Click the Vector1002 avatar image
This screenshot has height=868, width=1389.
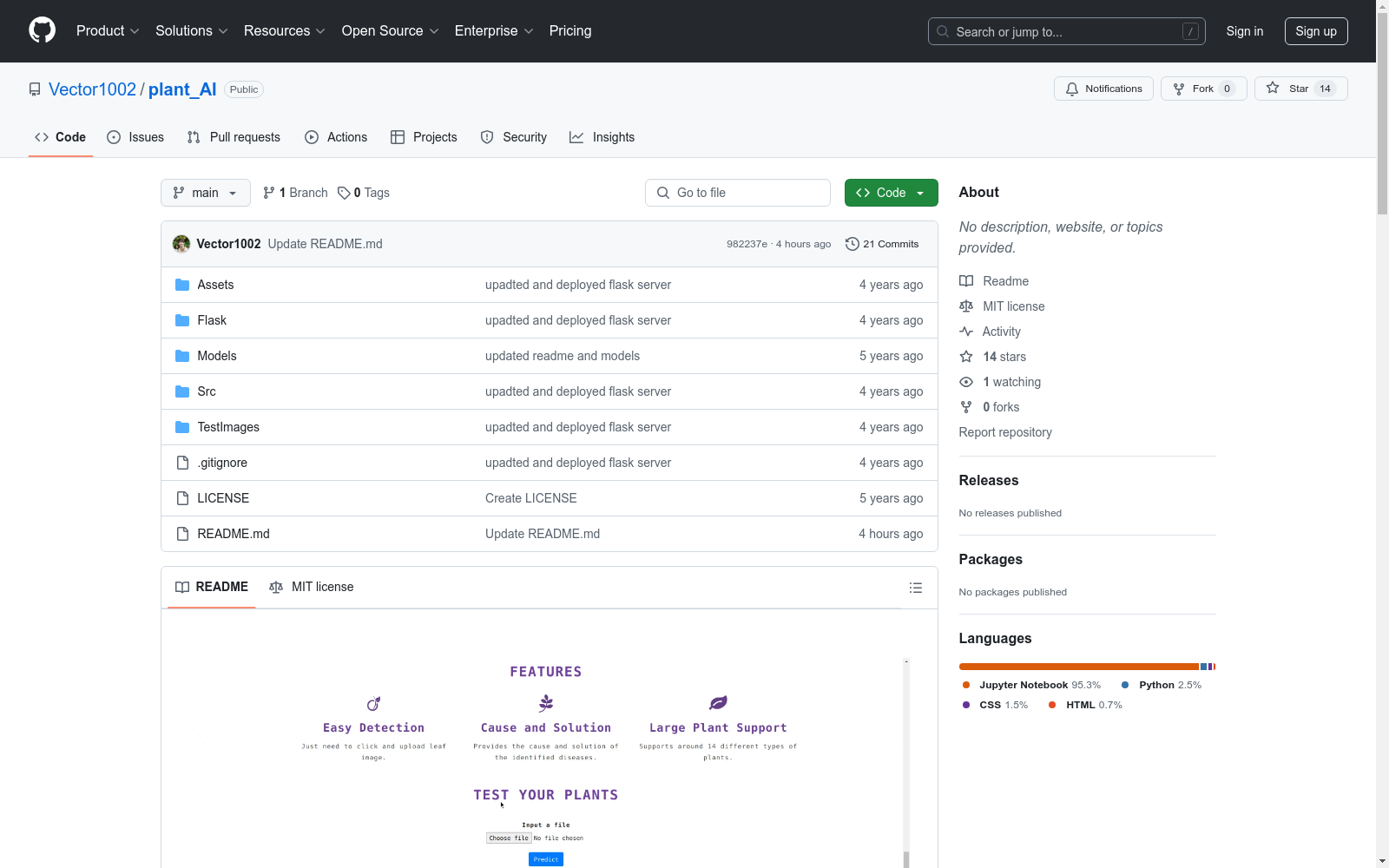(x=181, y=244)
